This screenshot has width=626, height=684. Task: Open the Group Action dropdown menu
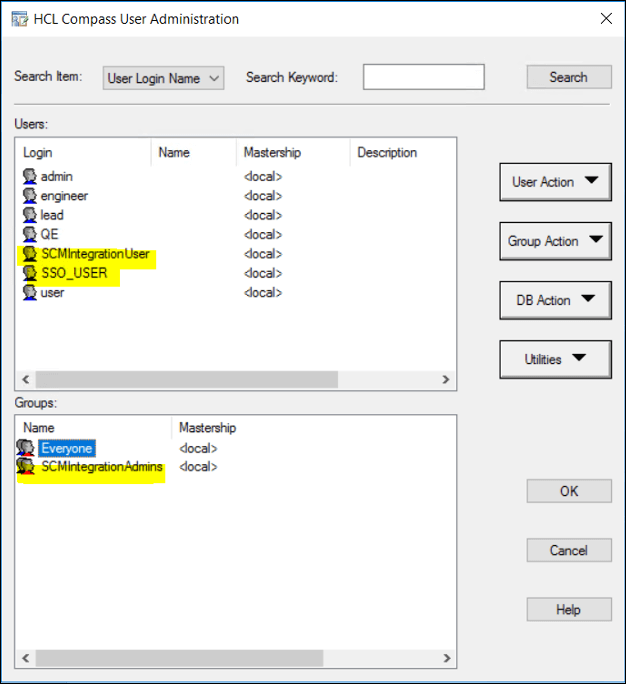point(555,241)
